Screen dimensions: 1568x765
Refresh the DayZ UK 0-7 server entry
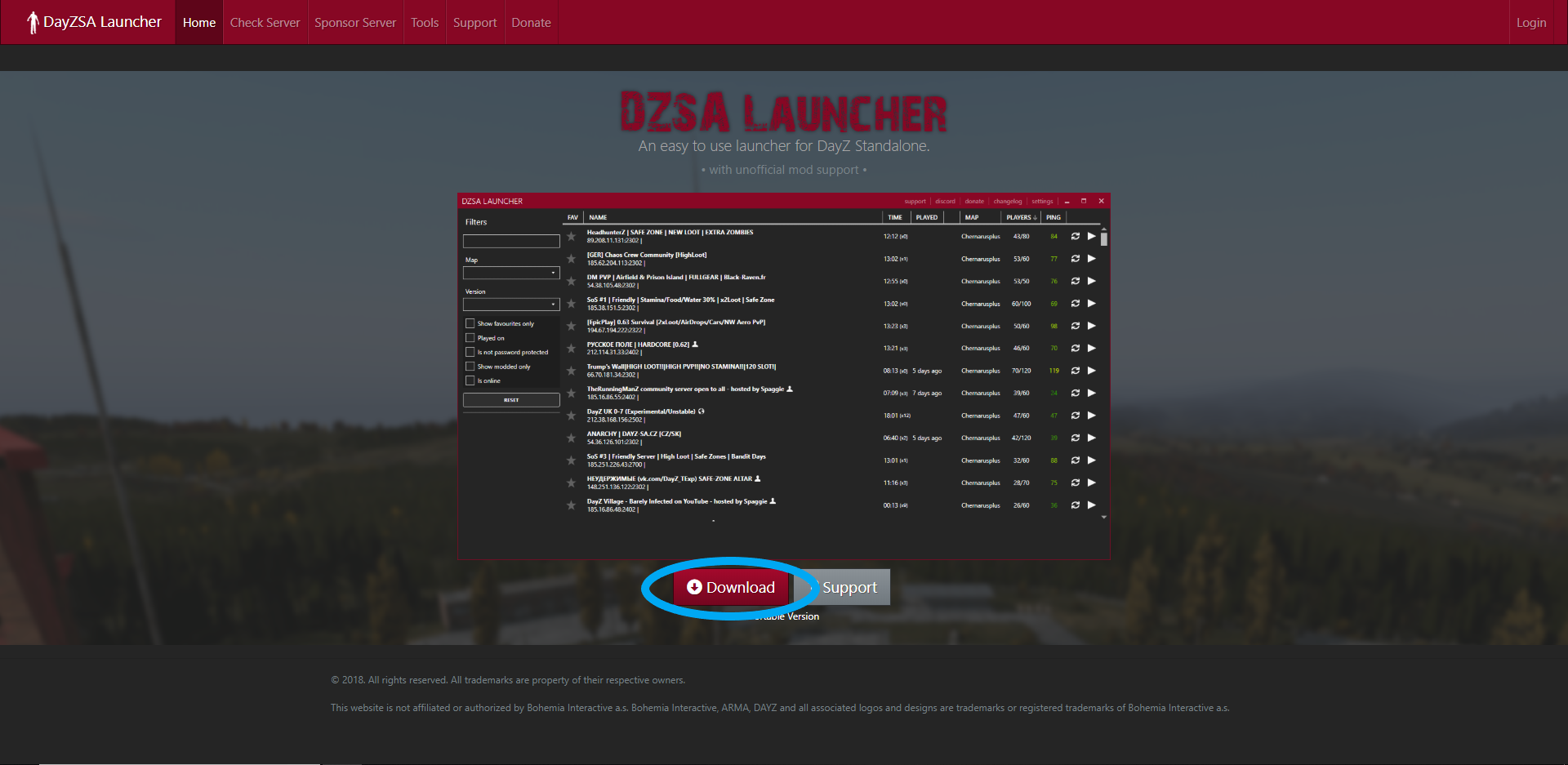click(x=1076, y=416)
